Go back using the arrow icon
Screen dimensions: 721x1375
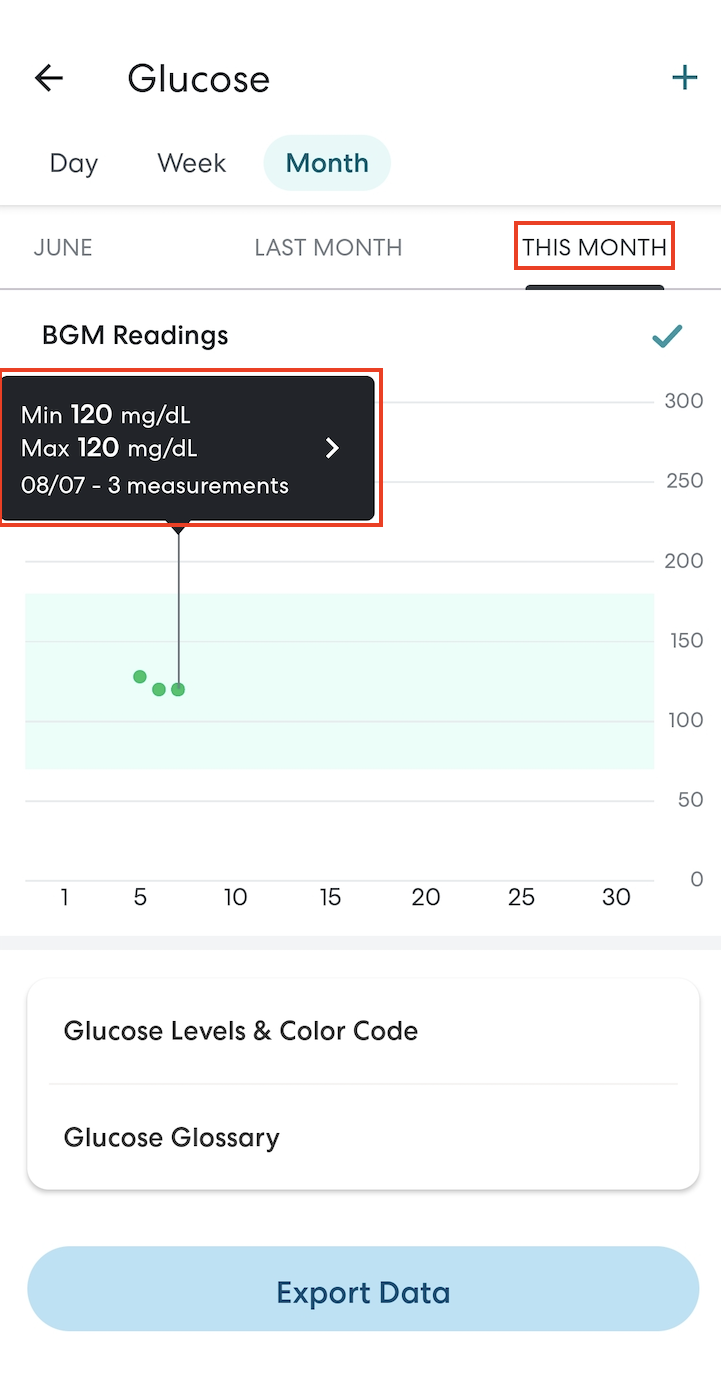point(48,79)
